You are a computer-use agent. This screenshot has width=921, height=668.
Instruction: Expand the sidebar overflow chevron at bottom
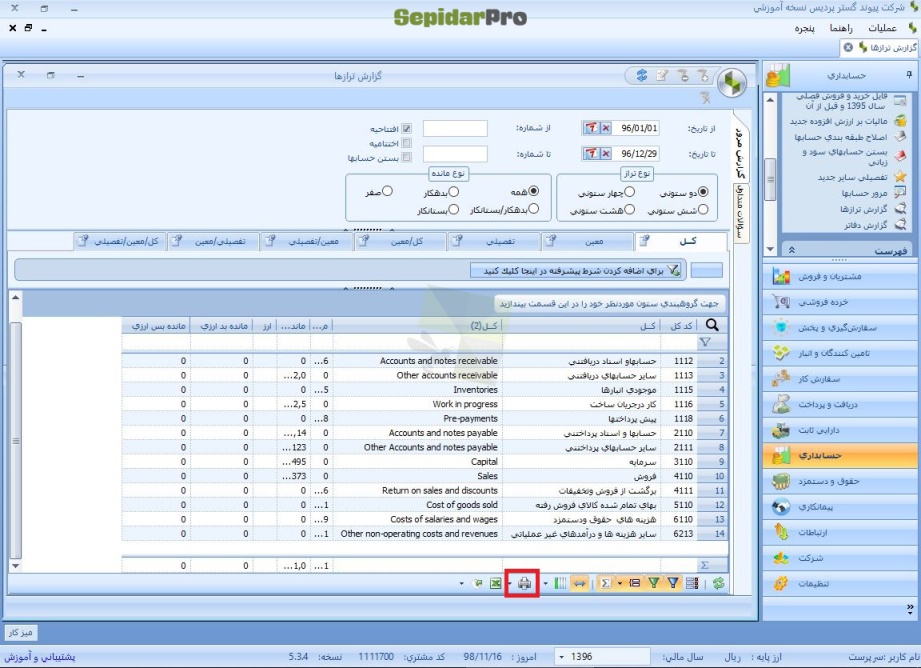[x=910, y=607]
